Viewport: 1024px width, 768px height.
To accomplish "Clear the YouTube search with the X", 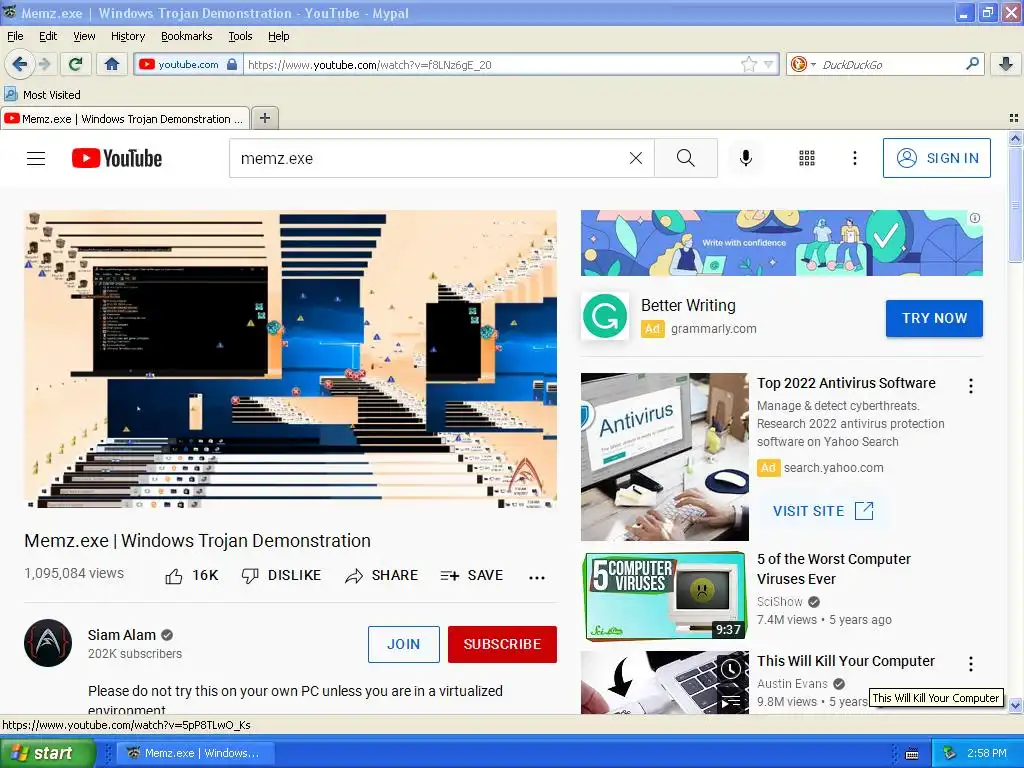I will (635, 158).
